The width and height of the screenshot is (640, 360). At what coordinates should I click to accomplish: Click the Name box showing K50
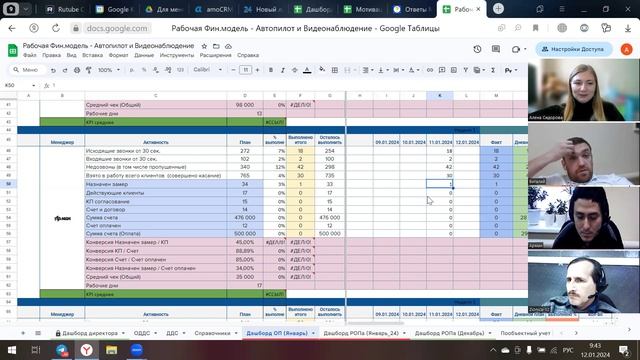click(20, 85)
